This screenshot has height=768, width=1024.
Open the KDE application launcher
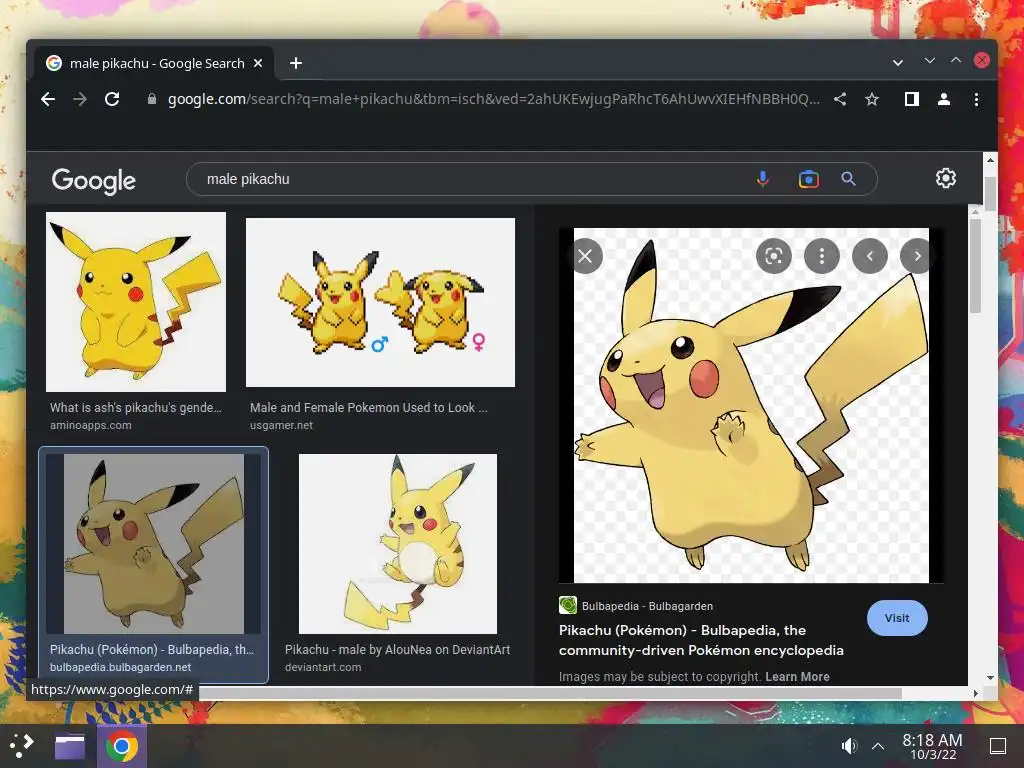click(x=22, y=746)
